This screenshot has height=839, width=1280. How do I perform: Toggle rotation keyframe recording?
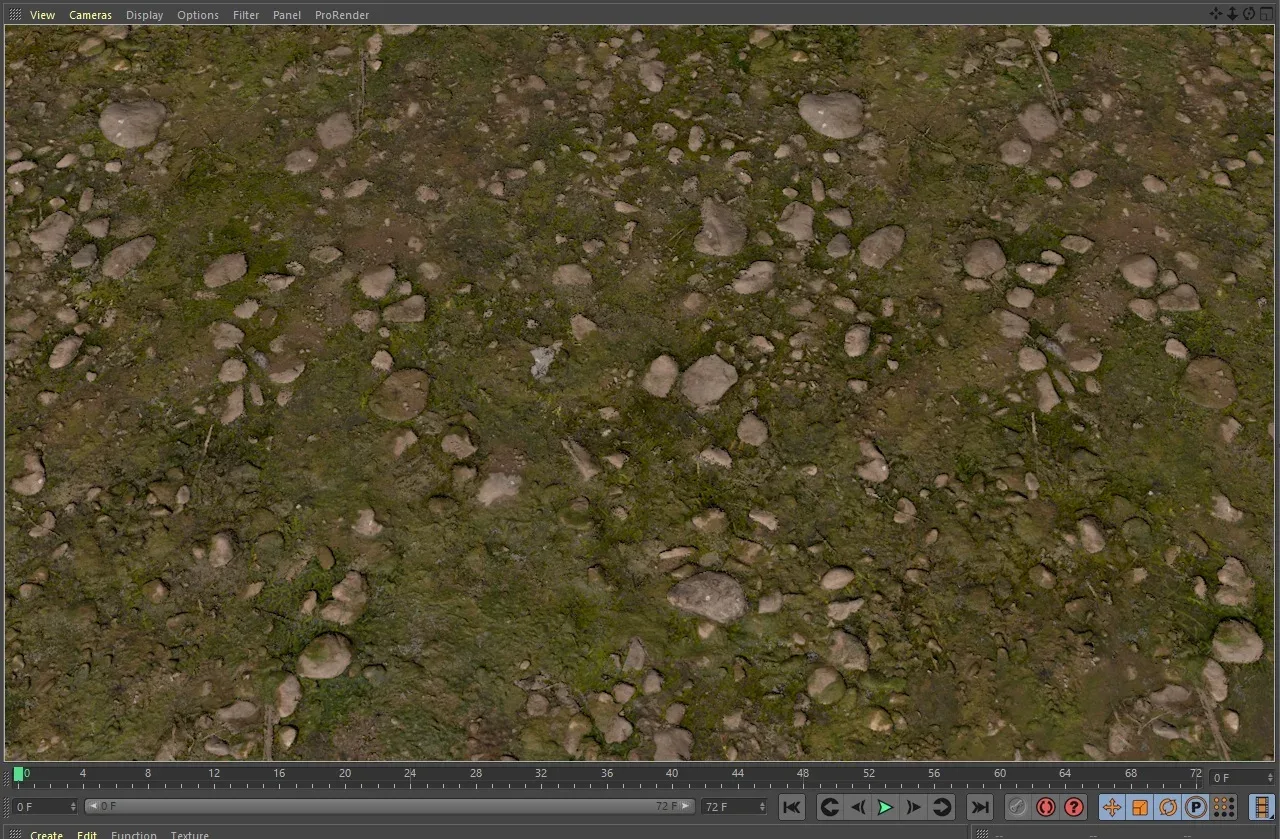[x=1168, y=807]
